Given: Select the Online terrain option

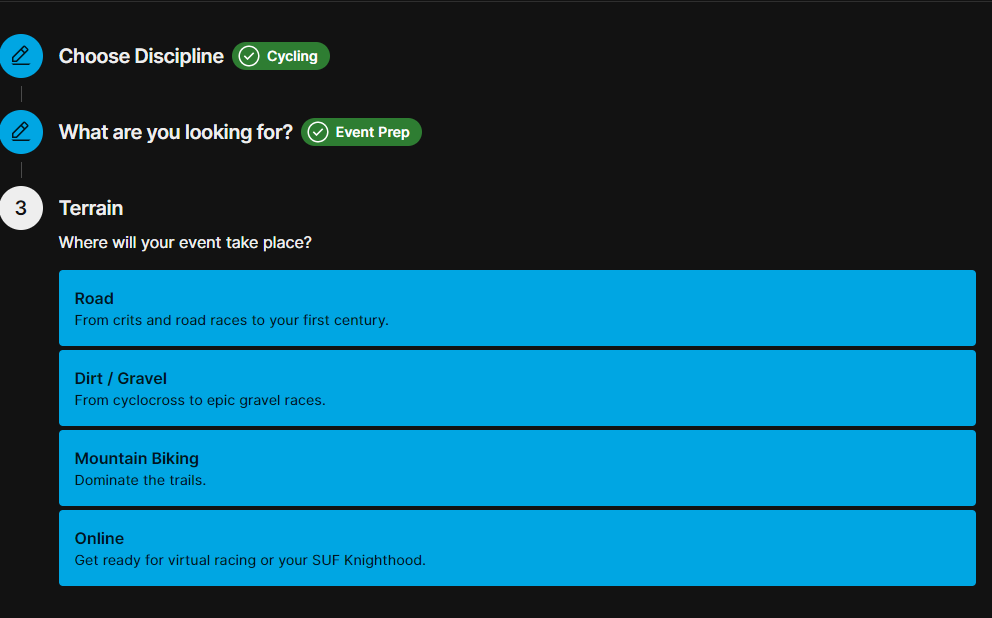Looking at the screenshot, I should [x=517, y=548].
